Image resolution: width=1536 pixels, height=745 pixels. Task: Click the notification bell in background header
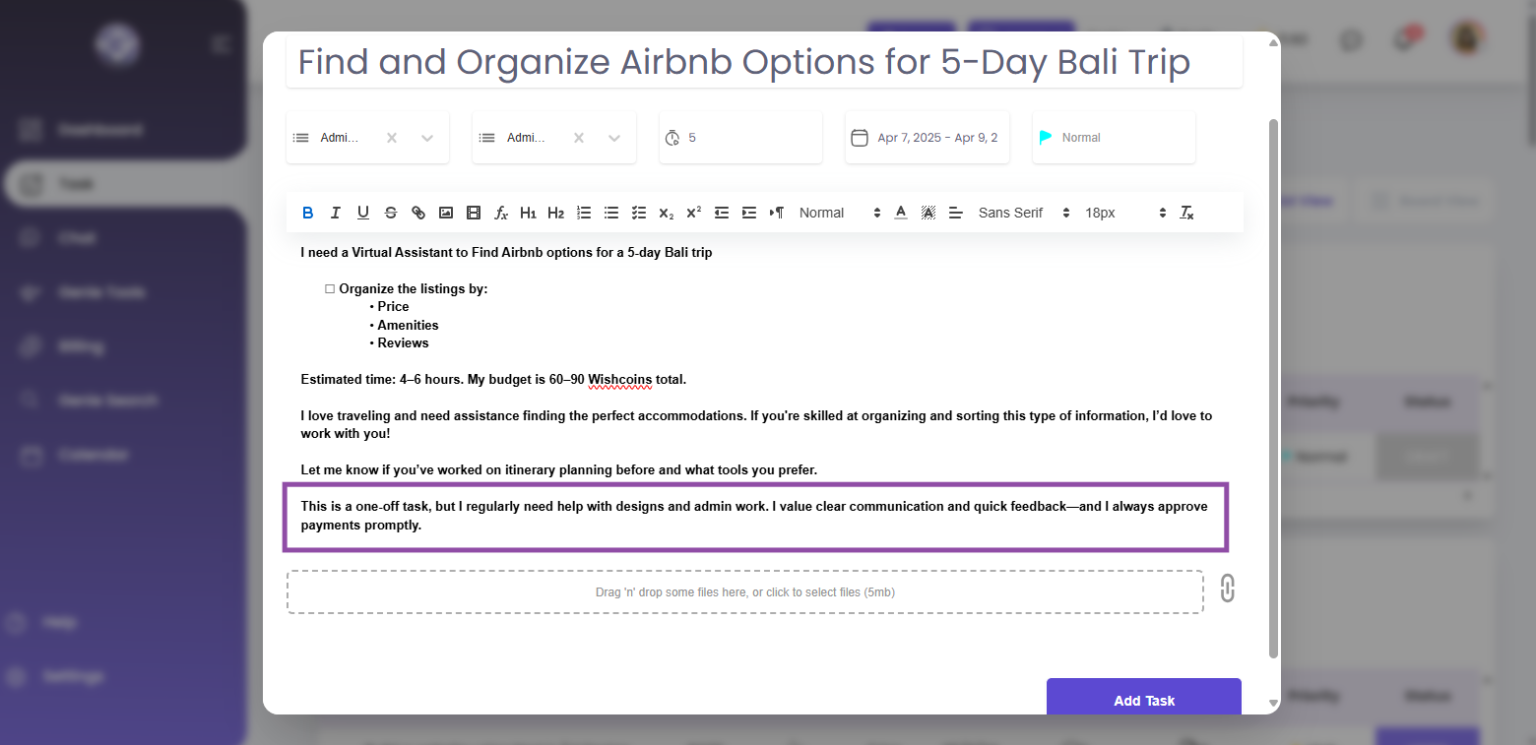(1404, 40)
